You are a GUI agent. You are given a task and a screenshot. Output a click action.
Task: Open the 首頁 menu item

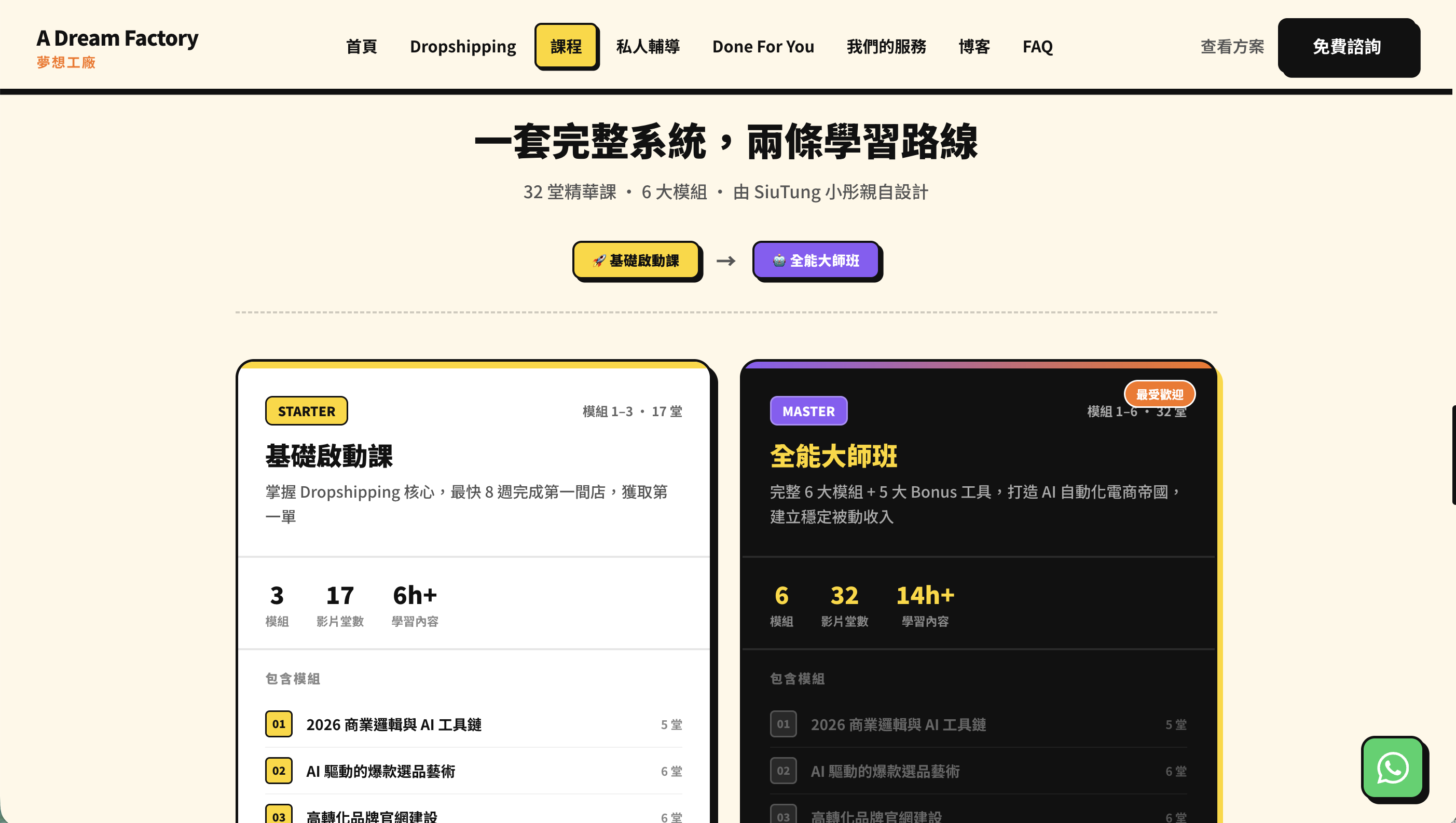coord(361,46)
